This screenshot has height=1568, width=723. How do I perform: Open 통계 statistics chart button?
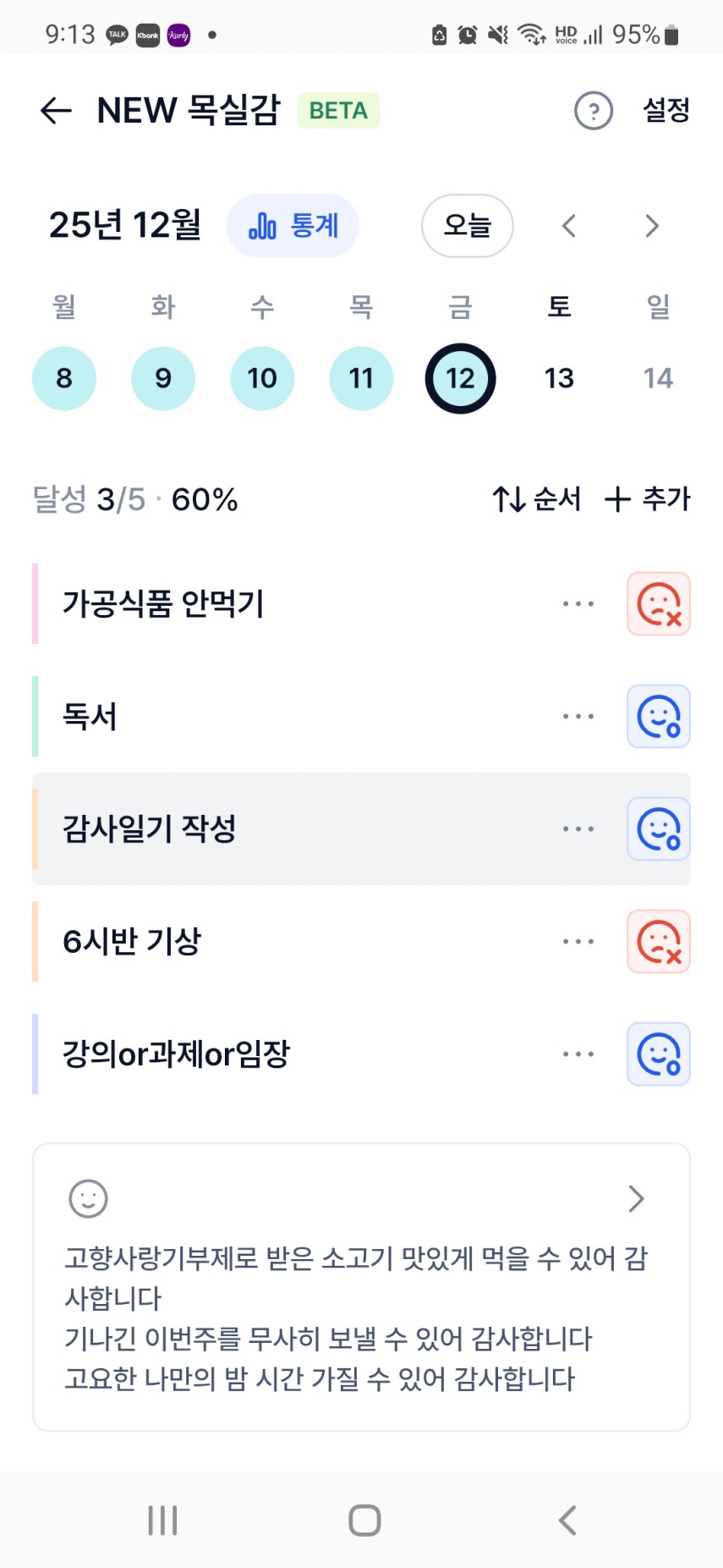click(x=293, y=226)
